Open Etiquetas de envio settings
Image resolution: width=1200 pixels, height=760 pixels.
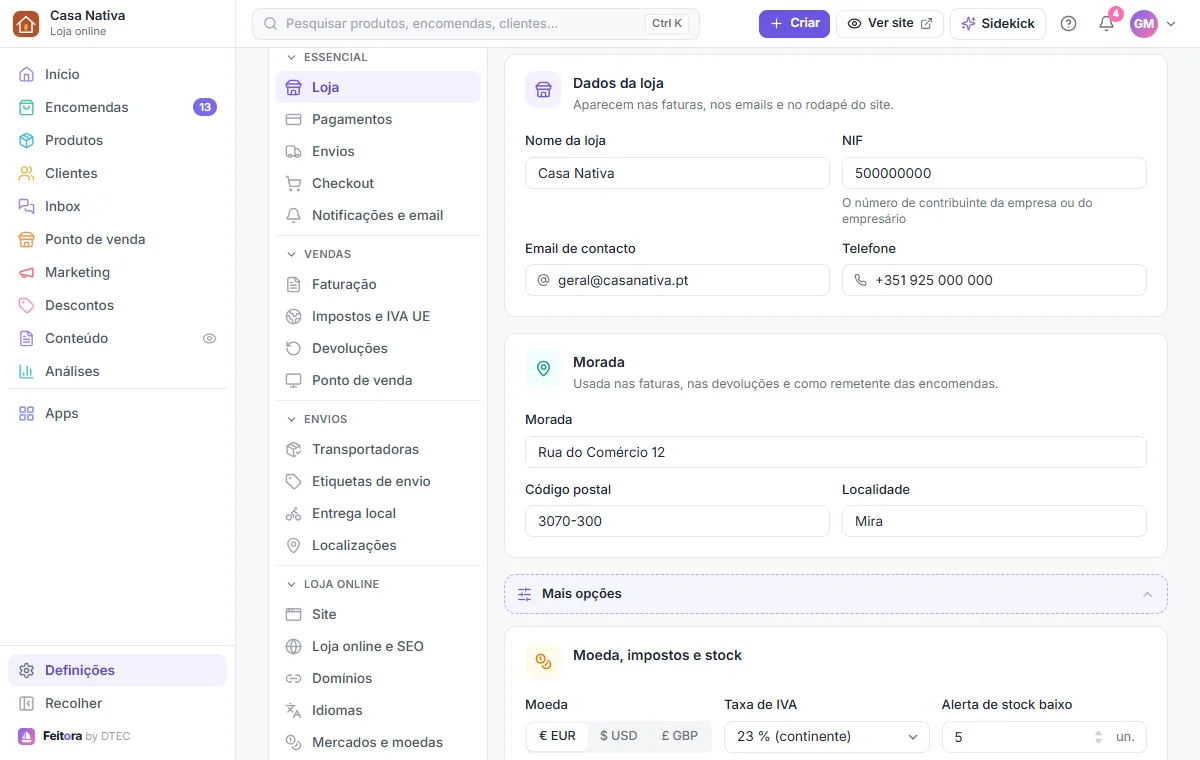coord(378,481)
